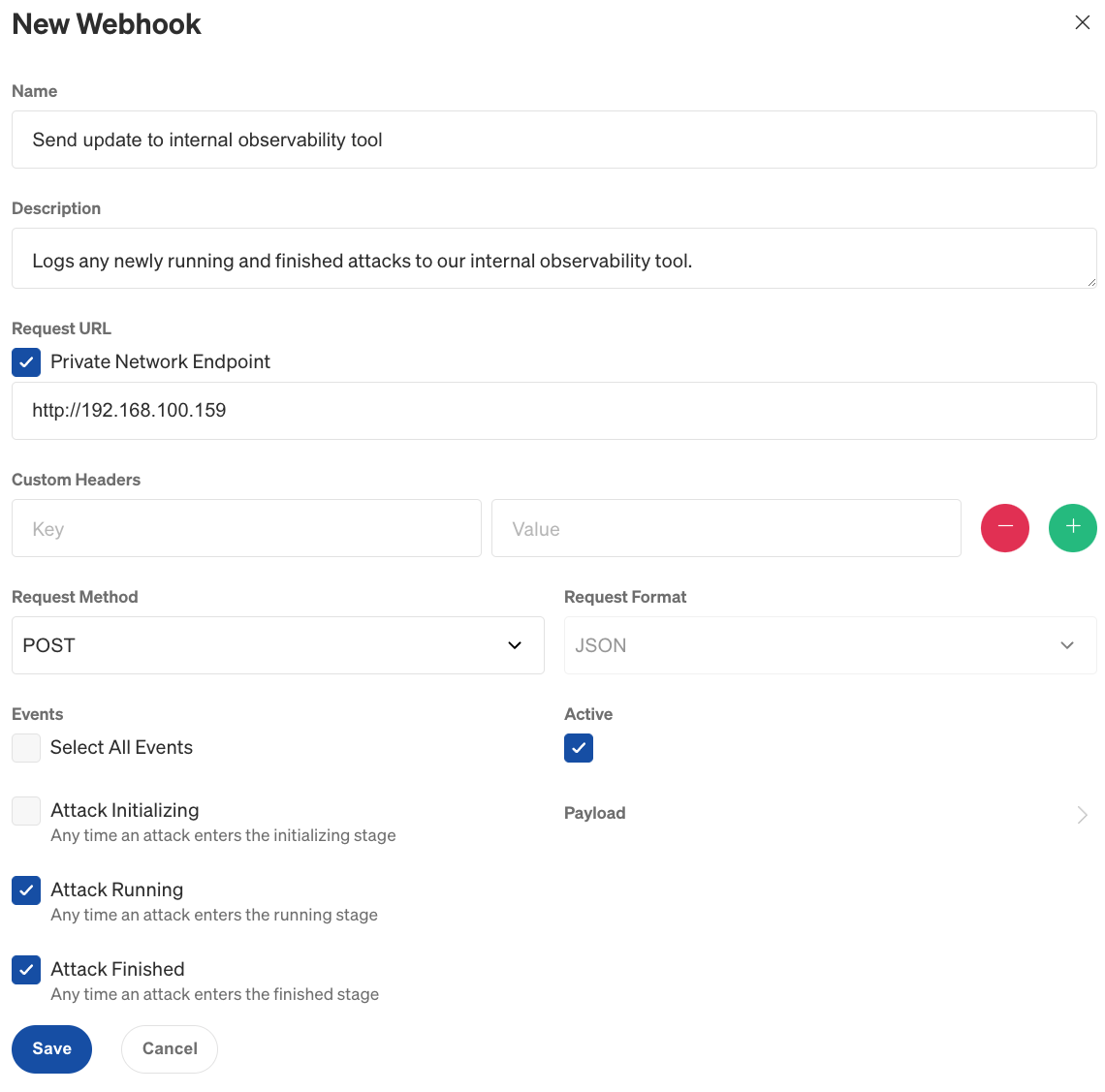The width and height of the screenshot is (1105, 1092).
Task: Enable Select All Events
Action: [x=26, y=747]
